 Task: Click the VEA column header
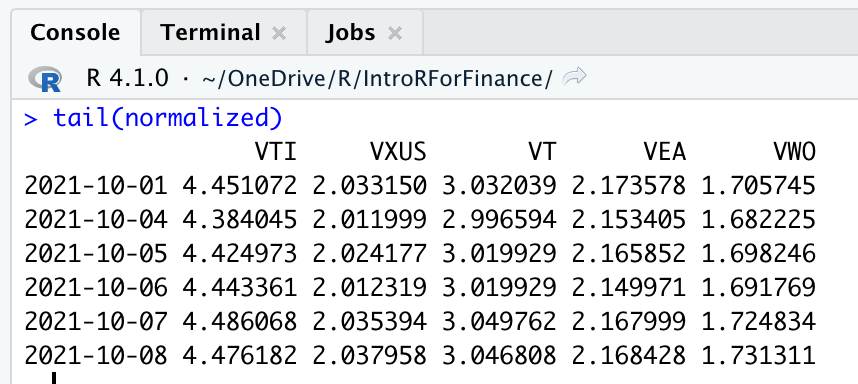(x=665, y=152)
